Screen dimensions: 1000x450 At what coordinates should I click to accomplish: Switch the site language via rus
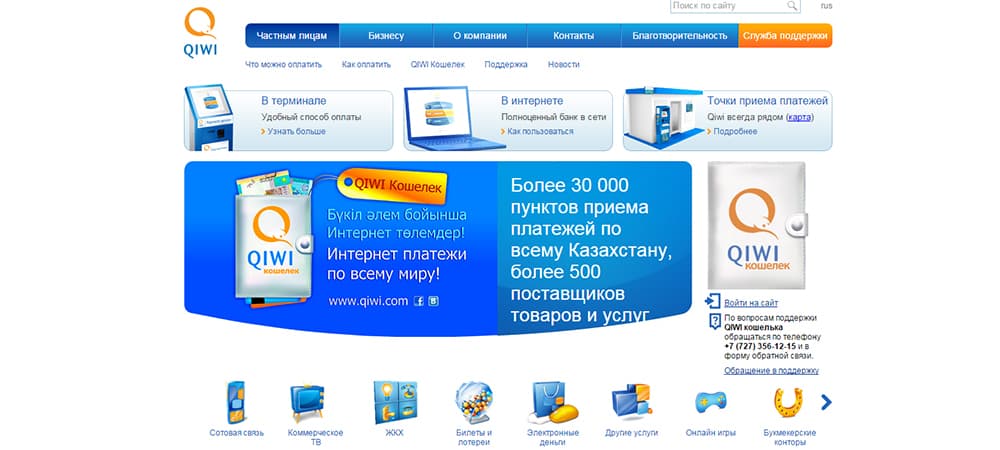pyautogui.click(x=827, y=6)
